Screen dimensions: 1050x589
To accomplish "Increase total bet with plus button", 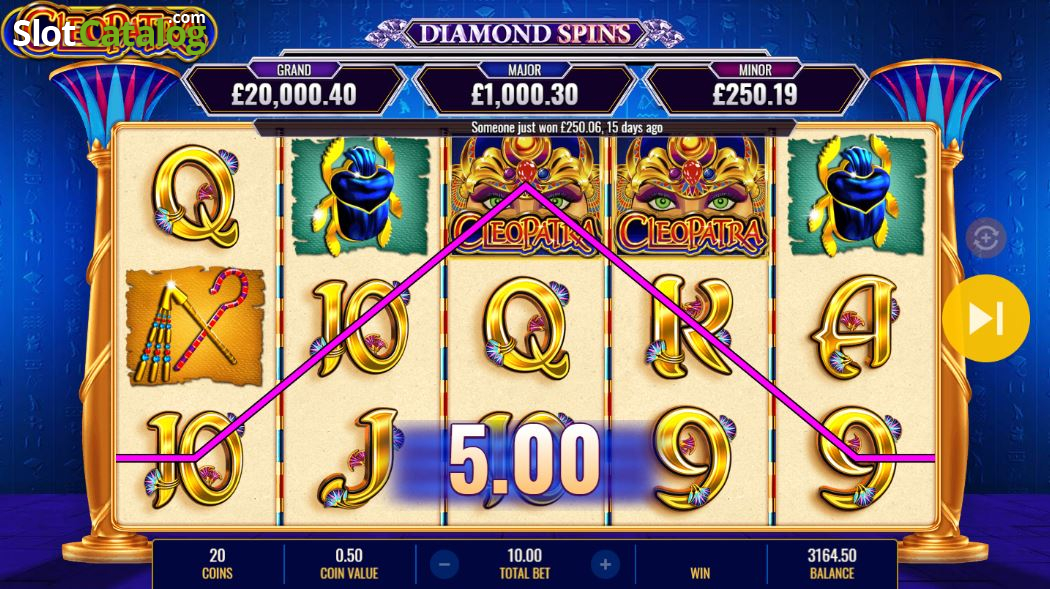I will pos(605,564).
